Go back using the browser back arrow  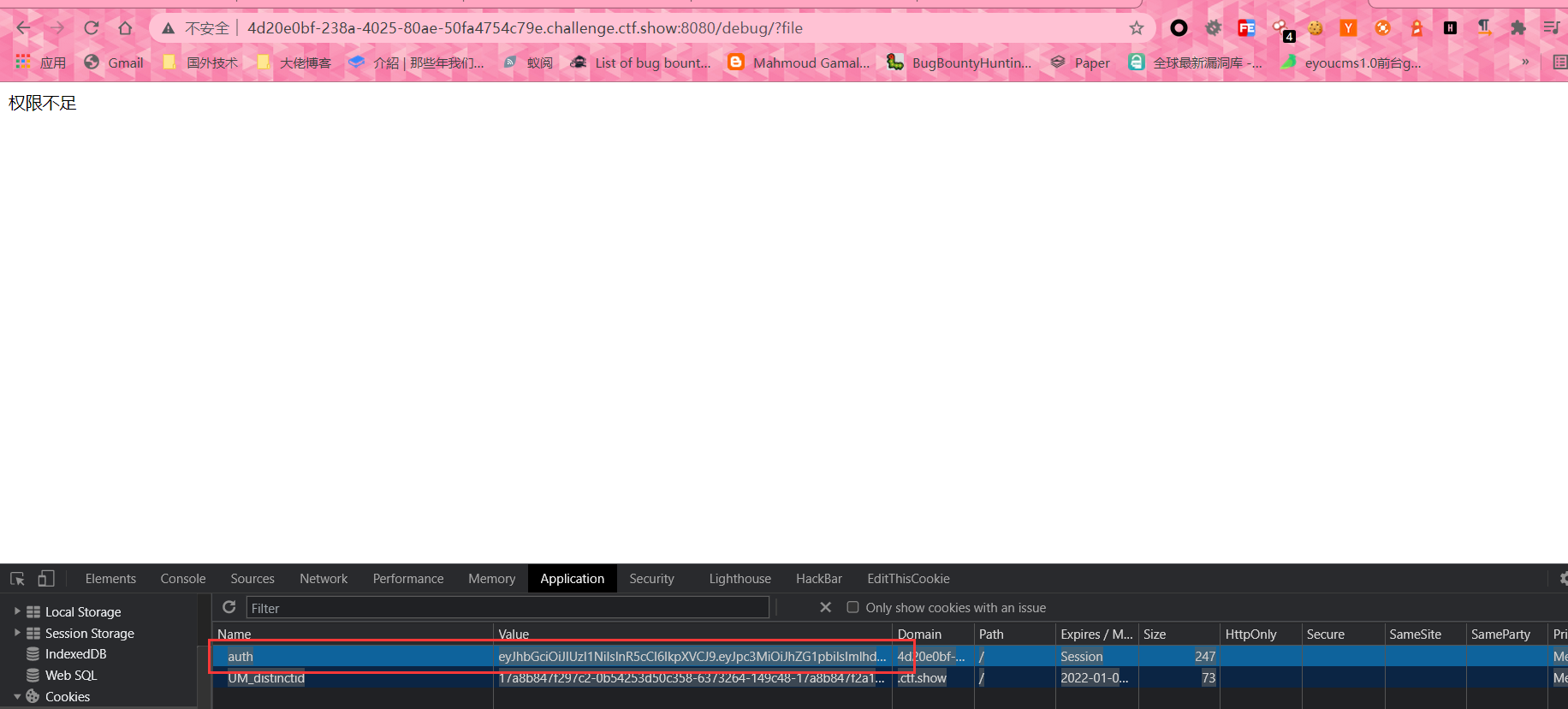tap(23, 28)
